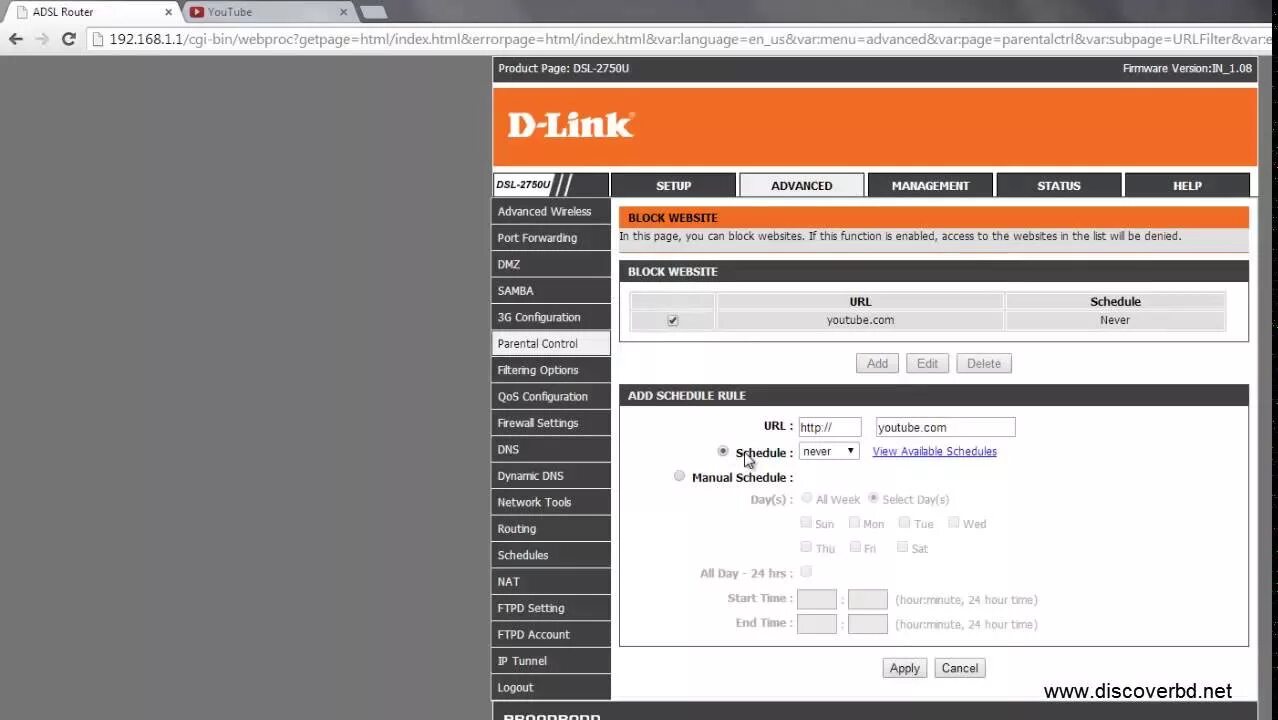Click the Start Time hour field
1278x720 pixels.
click(x=816, y=599)
